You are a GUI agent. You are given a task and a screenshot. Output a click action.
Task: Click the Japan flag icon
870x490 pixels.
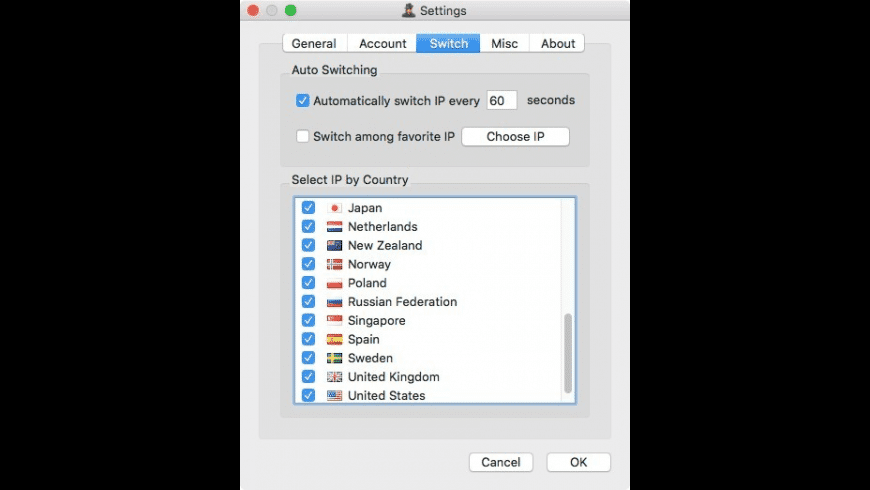pyautogui.click(x=334, y=208)
